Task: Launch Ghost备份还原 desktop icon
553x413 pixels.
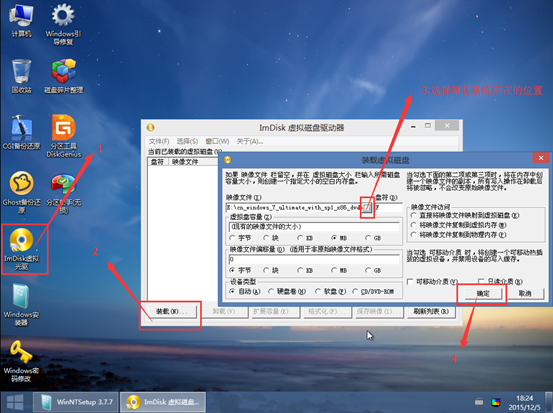Action: (22, 192)
